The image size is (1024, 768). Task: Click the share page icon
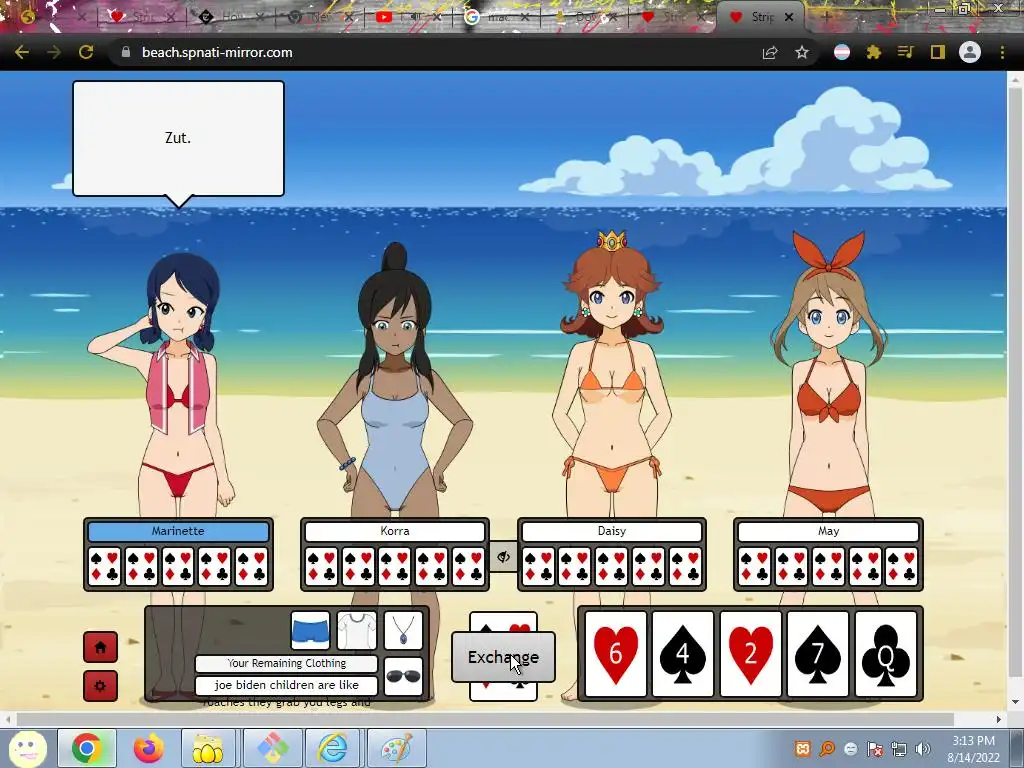pyautogui.click(x=770, y=52)
